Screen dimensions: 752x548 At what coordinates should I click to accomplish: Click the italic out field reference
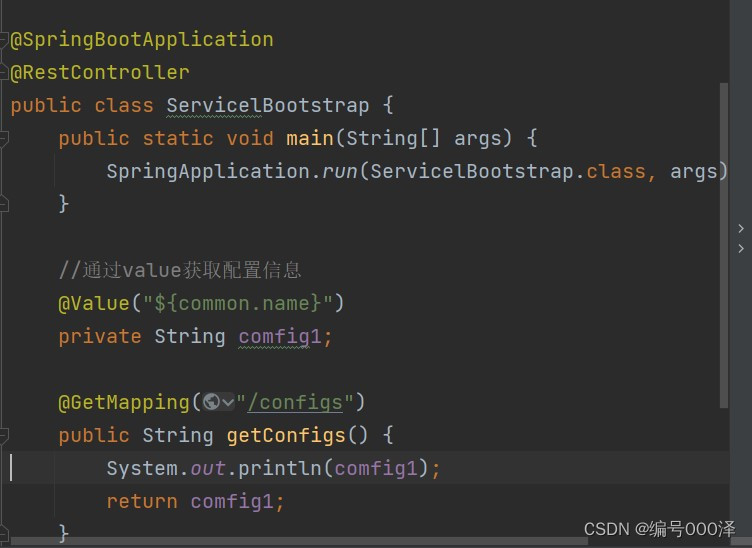[208, 468]
